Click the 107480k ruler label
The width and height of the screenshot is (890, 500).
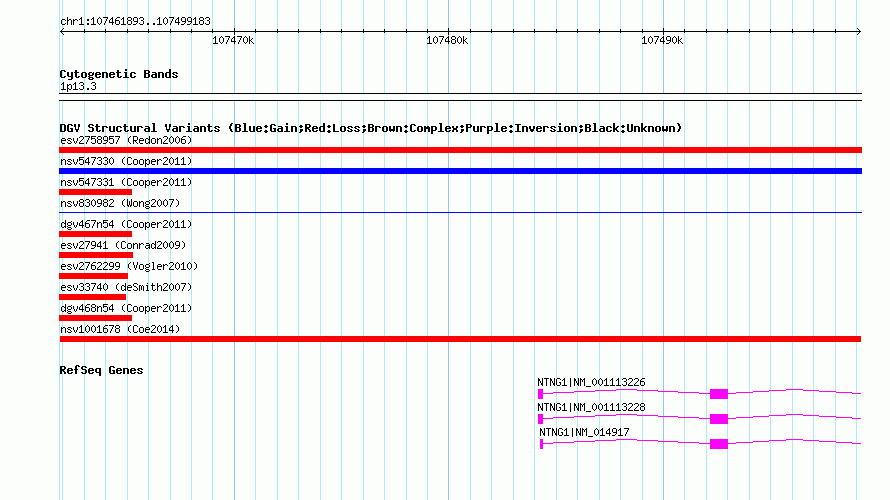(447, 40)
